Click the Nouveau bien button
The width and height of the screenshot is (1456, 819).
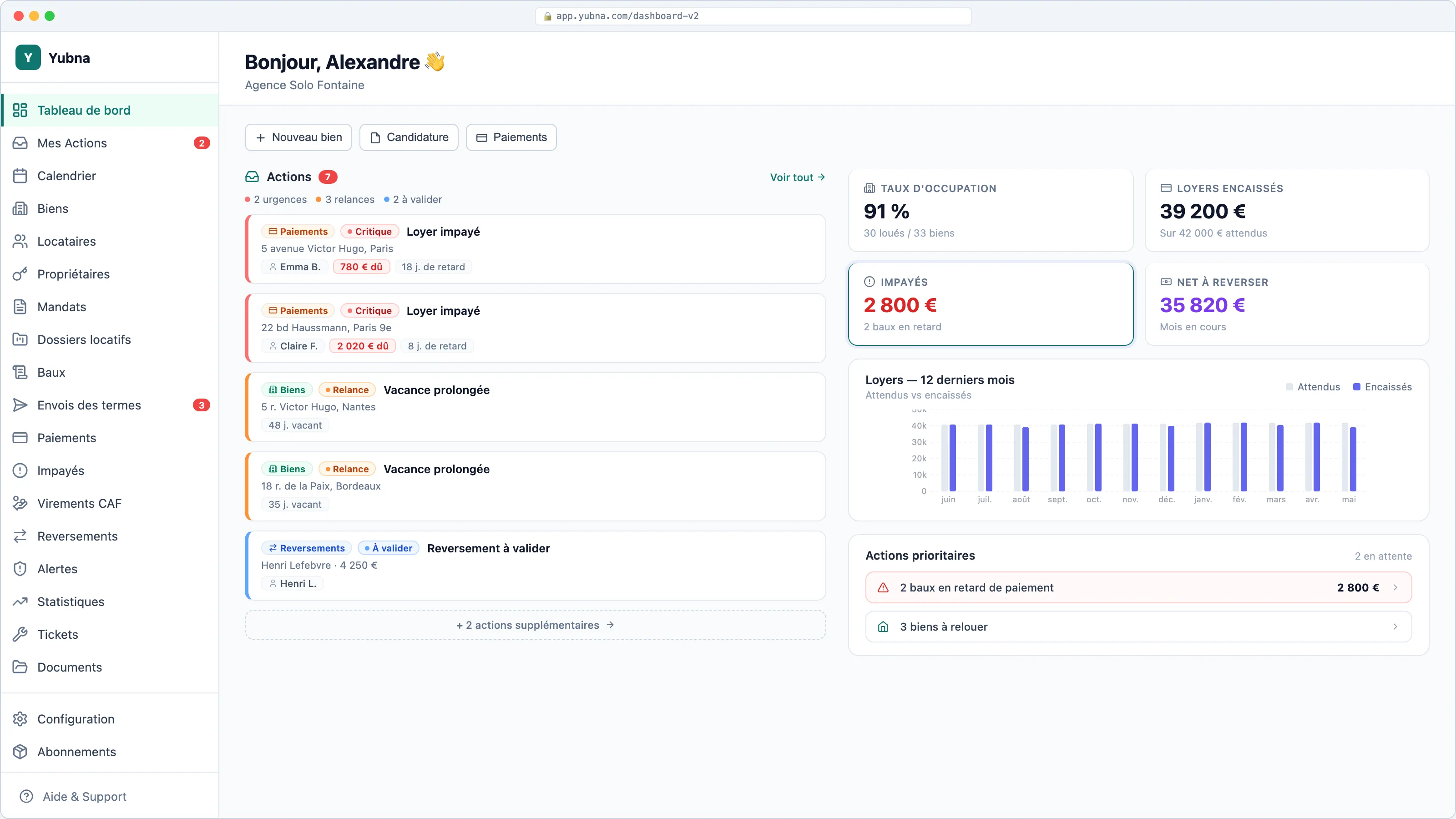pos(298,137)
